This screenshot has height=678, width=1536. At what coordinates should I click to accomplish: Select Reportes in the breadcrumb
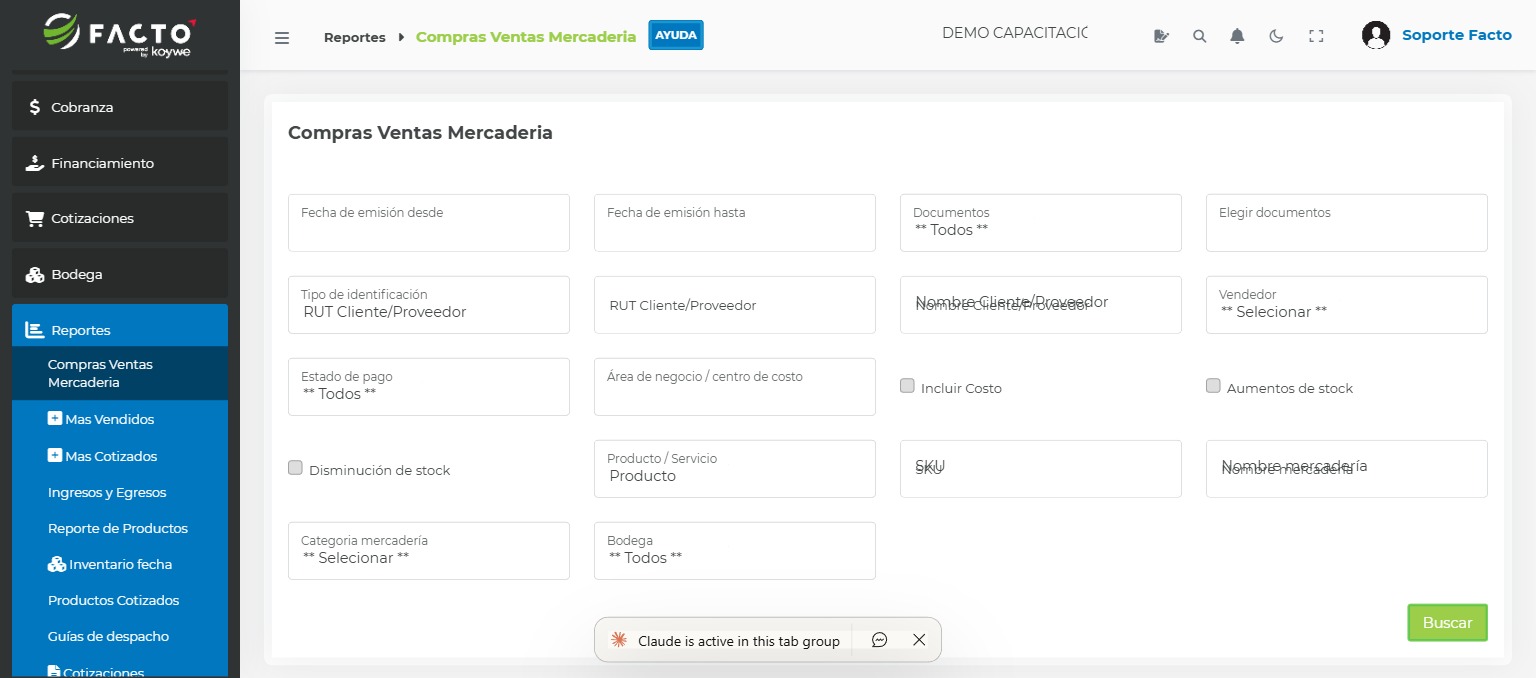coord(354,37)
